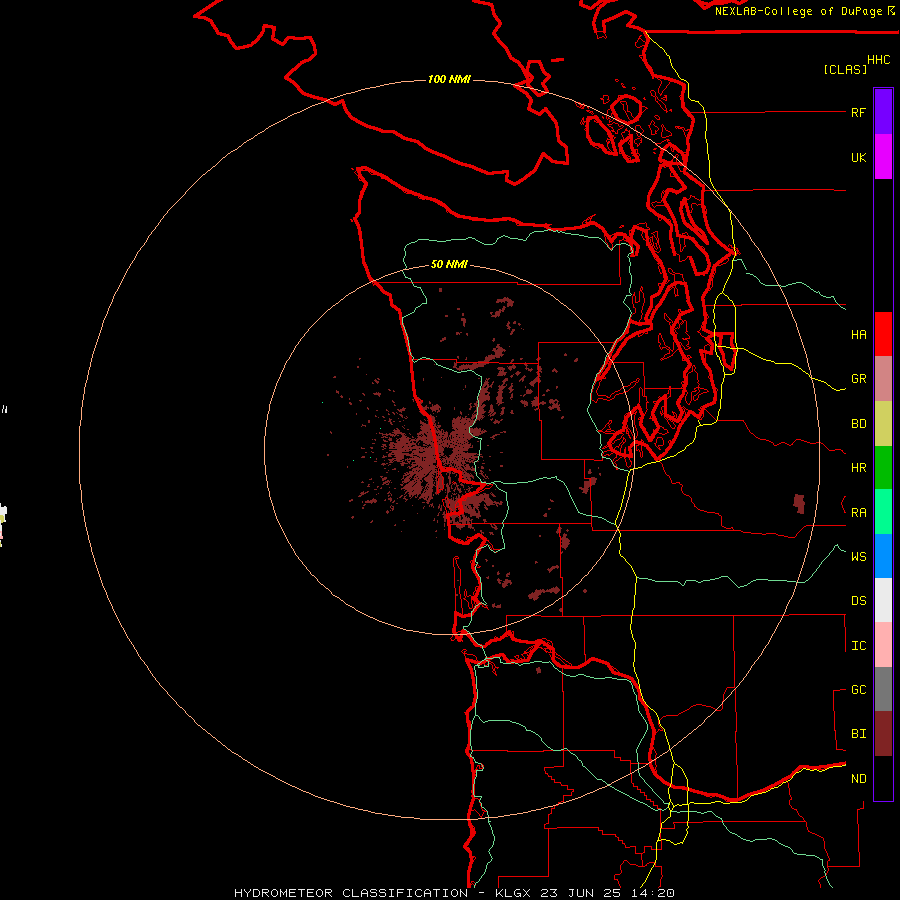Viewport: 900px width, 900px height.
Task: Click the isolated echo blob near the eastern range ring
Action: pyautogui.click(x=799, y=503)
